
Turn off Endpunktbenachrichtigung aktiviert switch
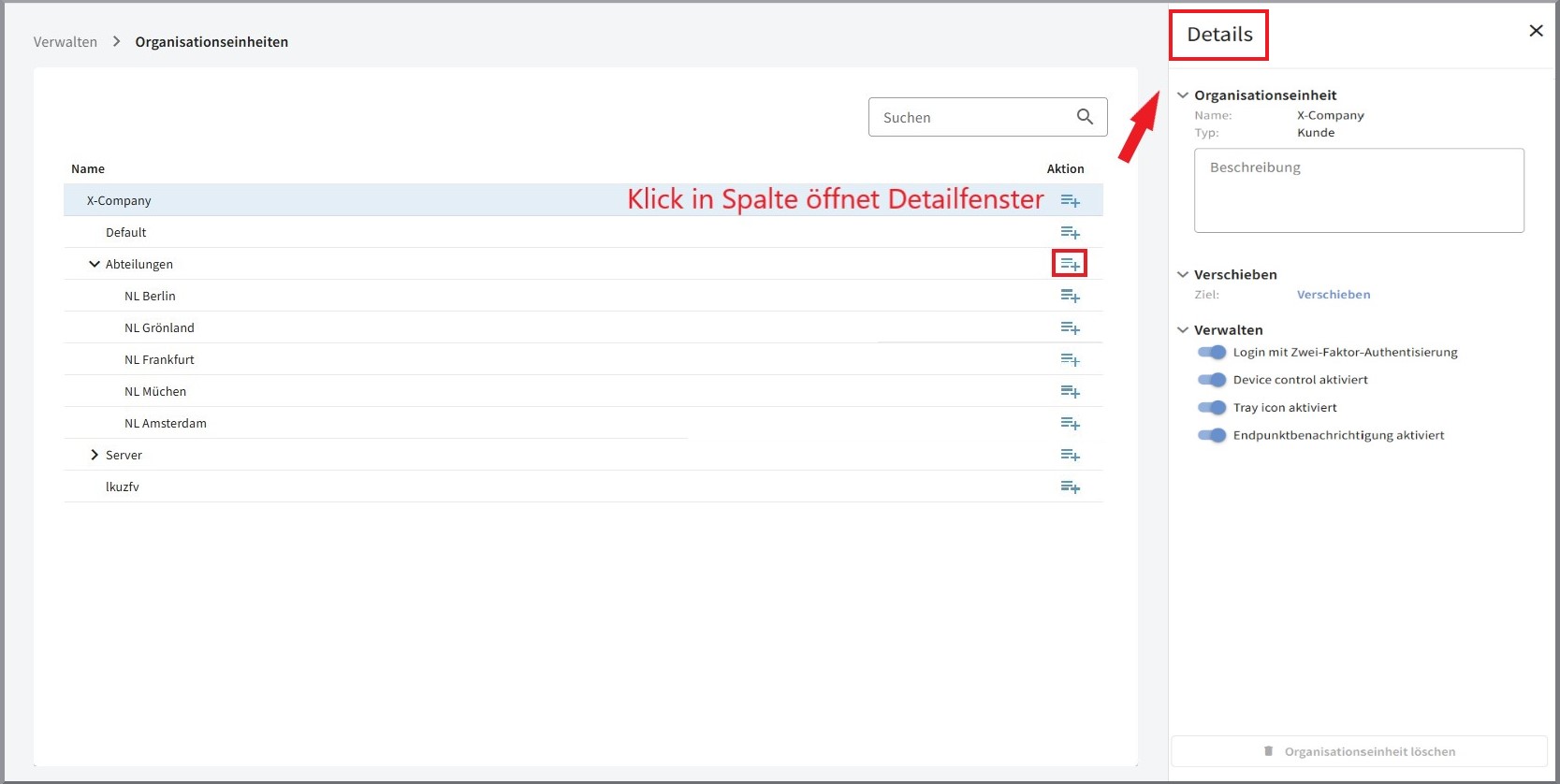coord(1212,435)
